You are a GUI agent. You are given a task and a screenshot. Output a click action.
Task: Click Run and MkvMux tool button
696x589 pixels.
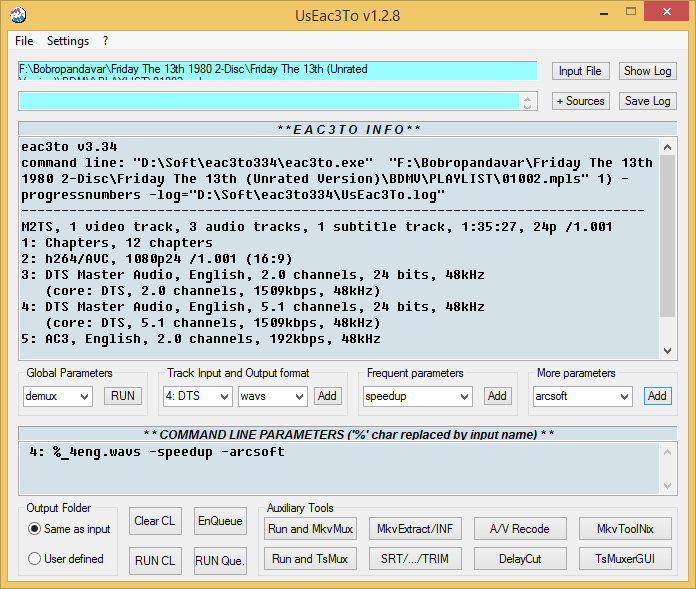tap(310, 529)
